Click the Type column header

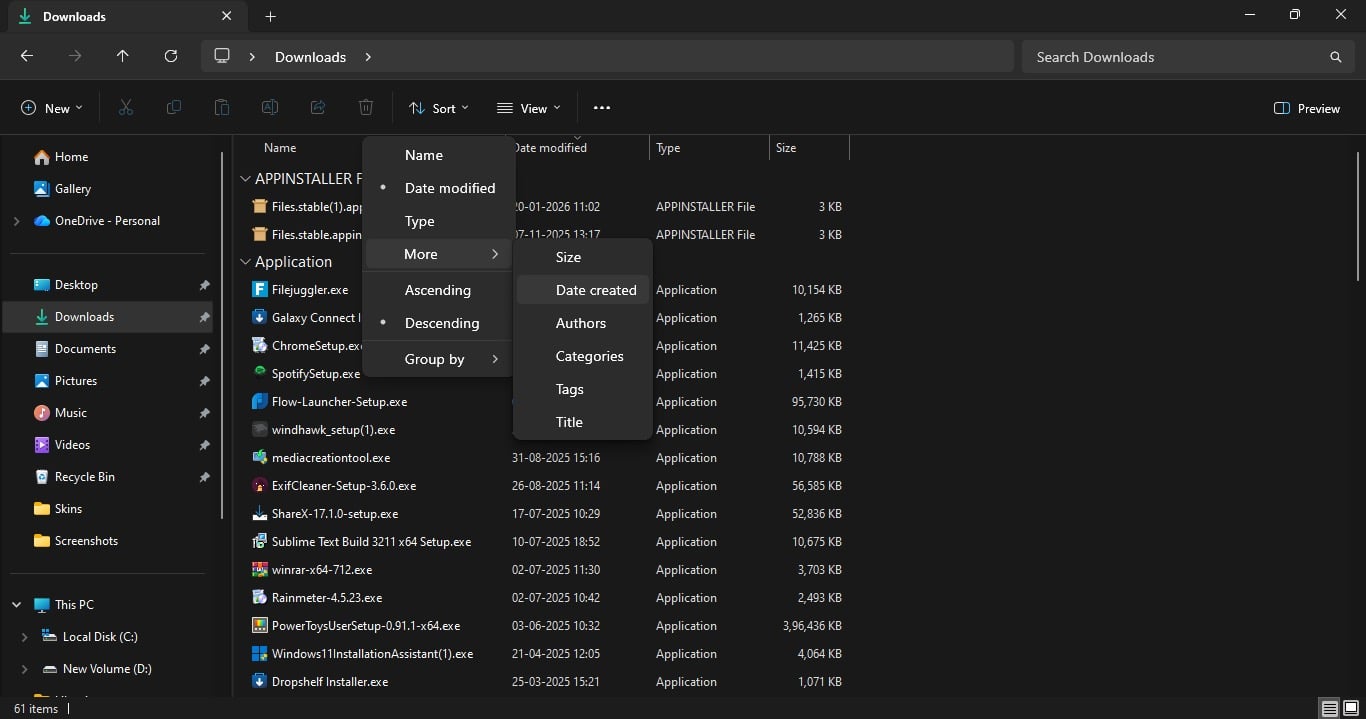point(709,148)
